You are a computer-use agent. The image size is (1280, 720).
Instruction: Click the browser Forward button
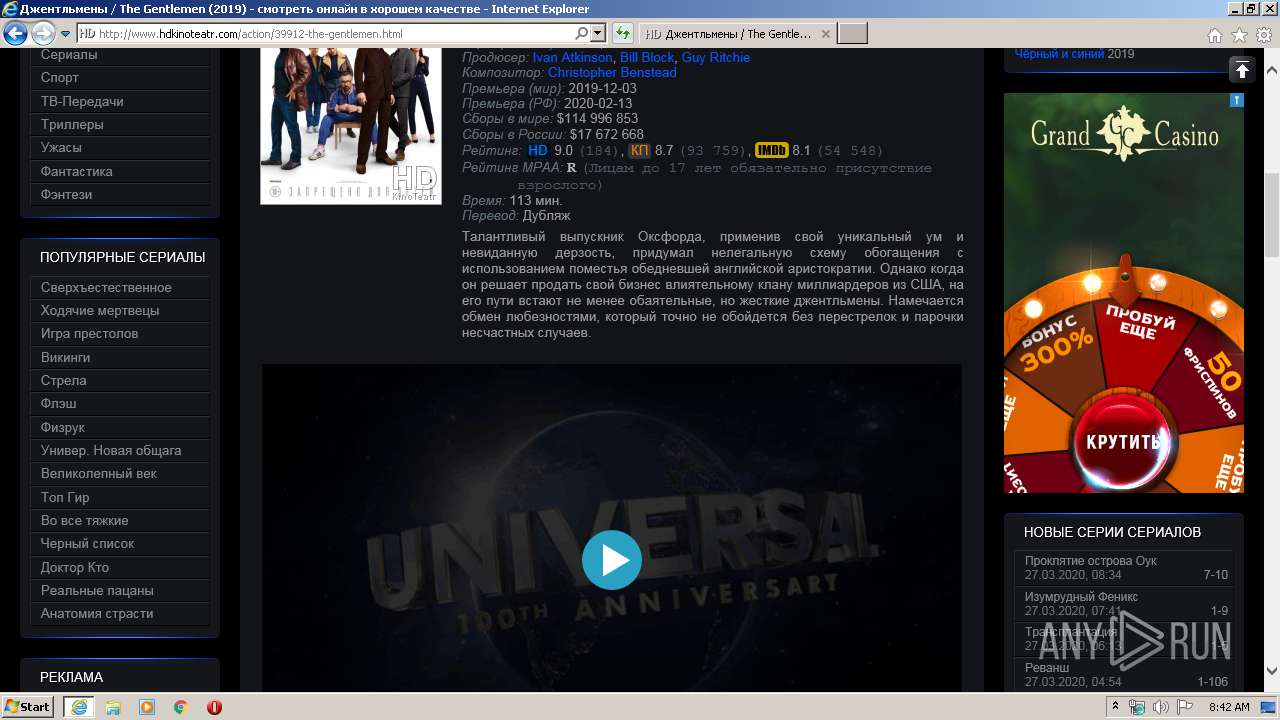(43, 34)
